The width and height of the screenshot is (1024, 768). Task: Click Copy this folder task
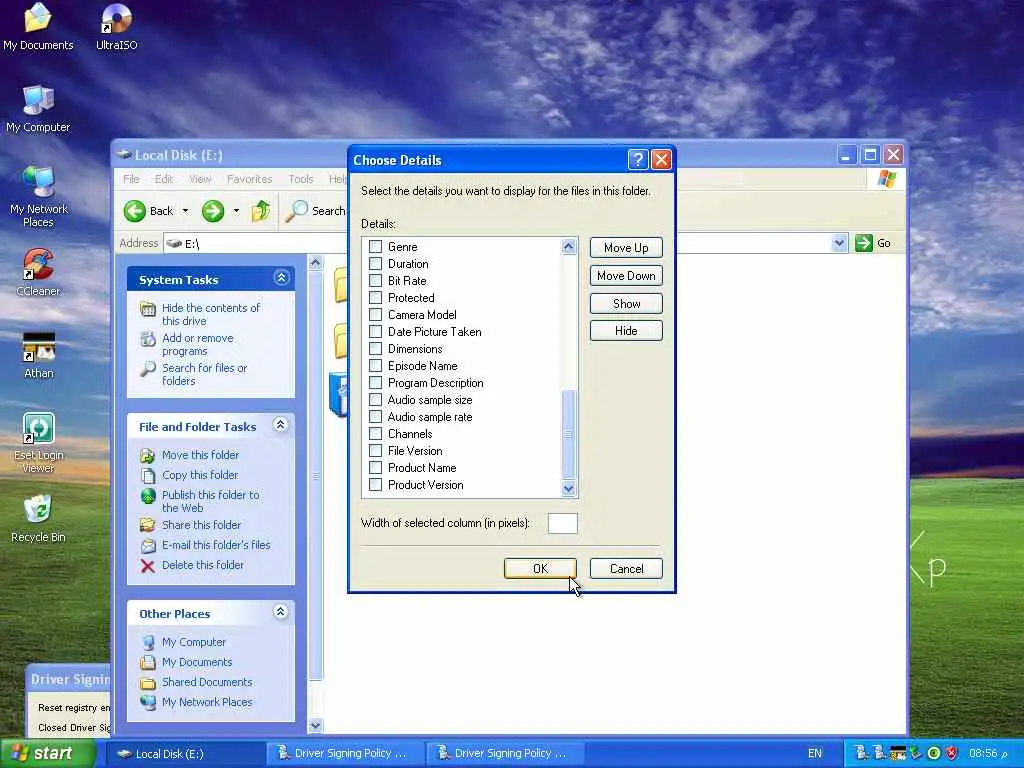(200, 475)
